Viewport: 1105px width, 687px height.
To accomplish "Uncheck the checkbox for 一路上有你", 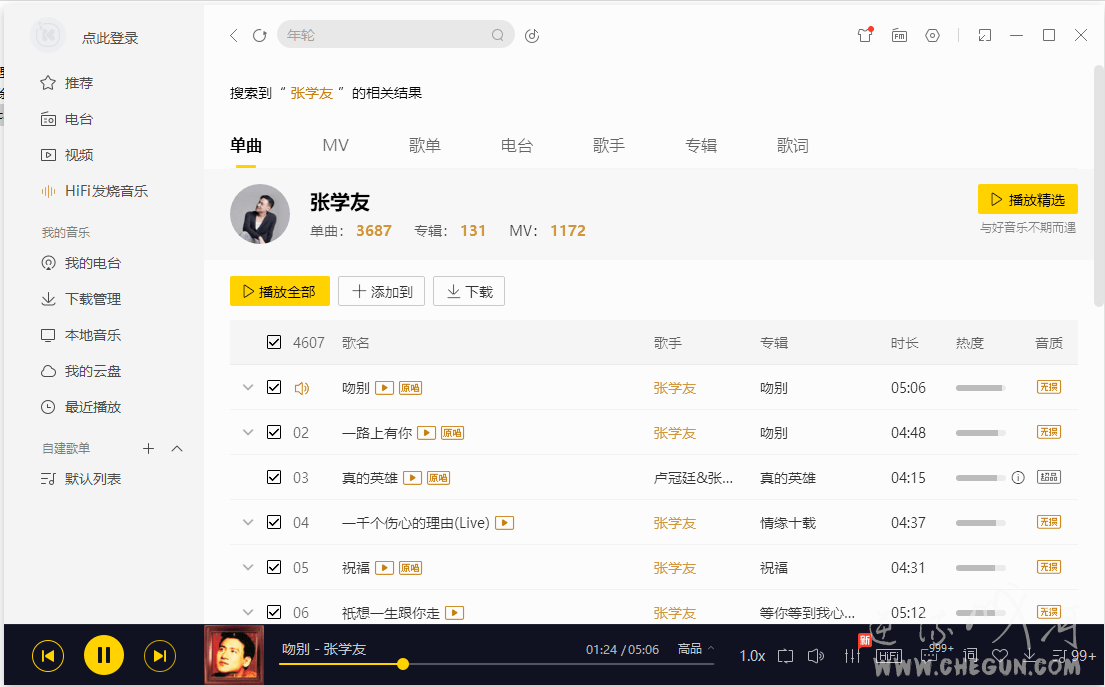I will tap(274, 433).
